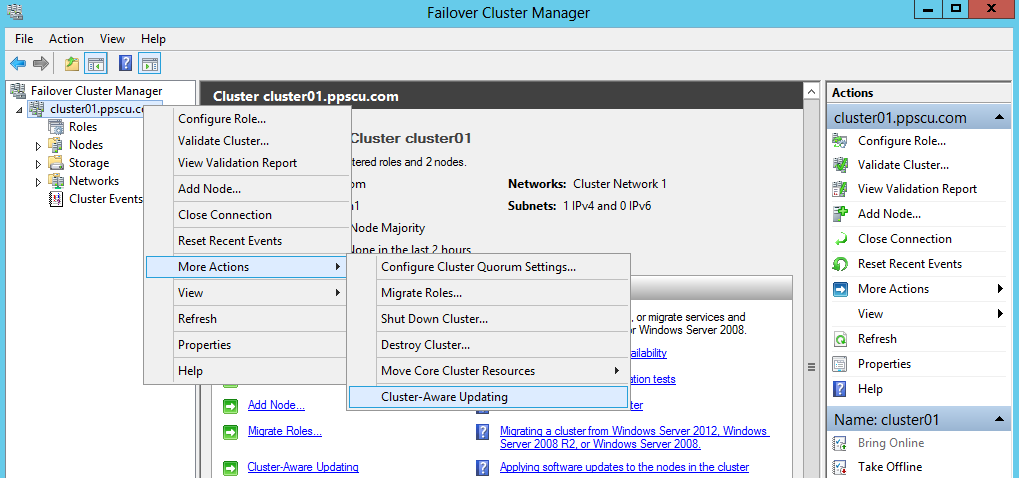Viewport: 1019px width, 478px height.
Task: Click the blue Help toolbar icon
Action: point(125,63)
